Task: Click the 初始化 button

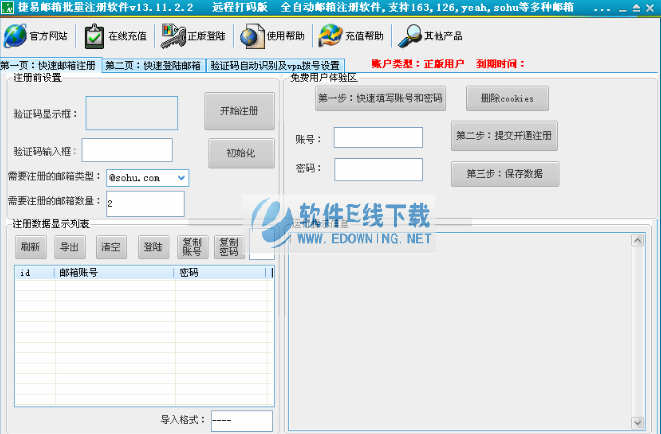Action: pyautogui.click(x=239, y=154)
